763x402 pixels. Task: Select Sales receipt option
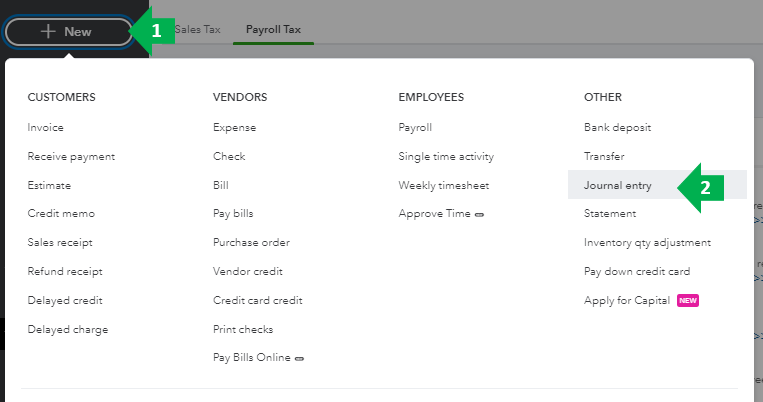click(60, 243)
